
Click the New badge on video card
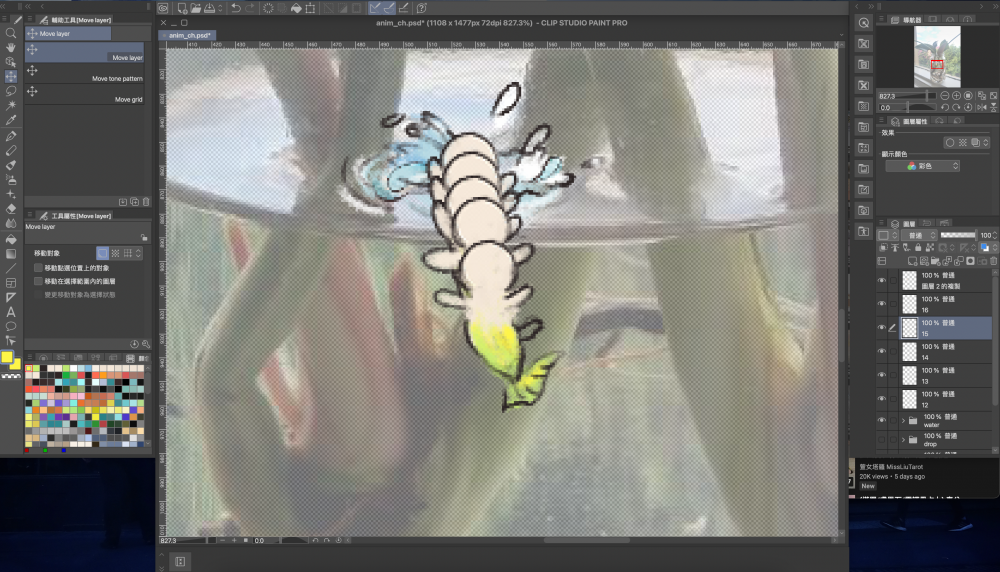point(867,486)
